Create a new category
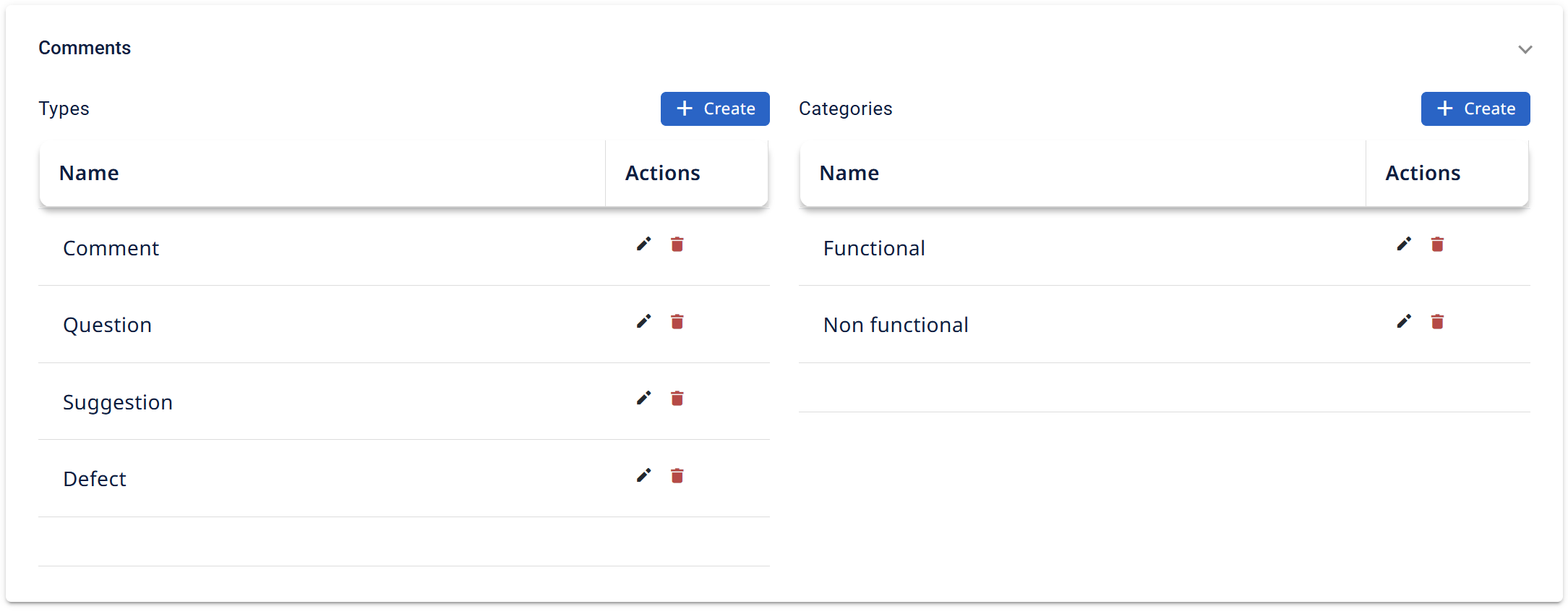Screen dimensions: 1568x612 coord(1475,109)
